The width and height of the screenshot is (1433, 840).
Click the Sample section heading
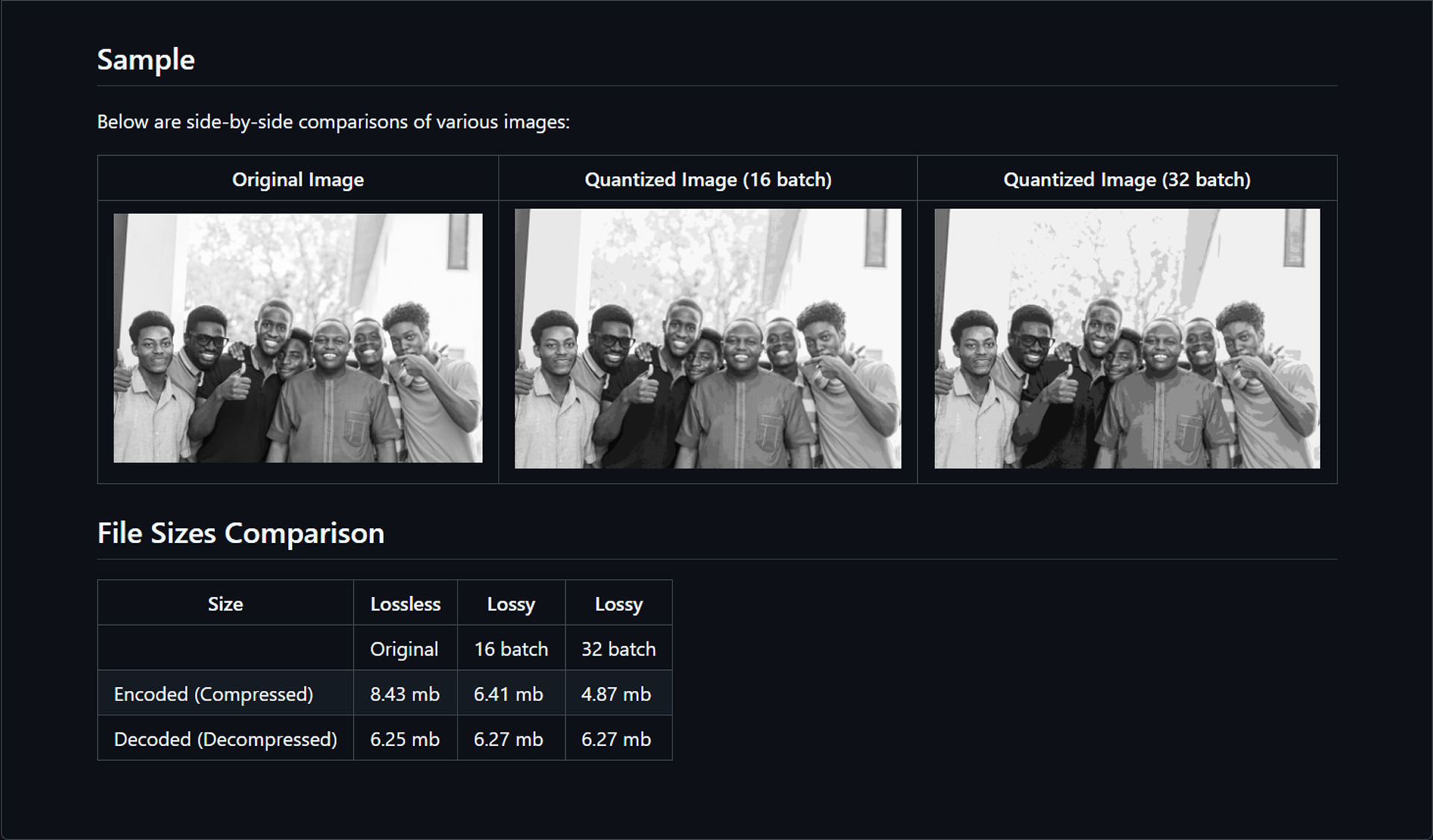tap(146, 60)
